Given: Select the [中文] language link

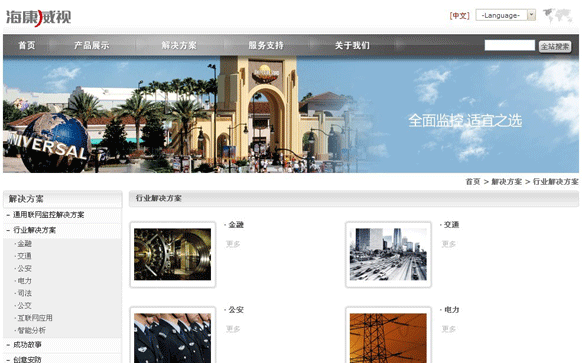Looking at the screenshot, I should pyautogui.click(x=460, y=16).
